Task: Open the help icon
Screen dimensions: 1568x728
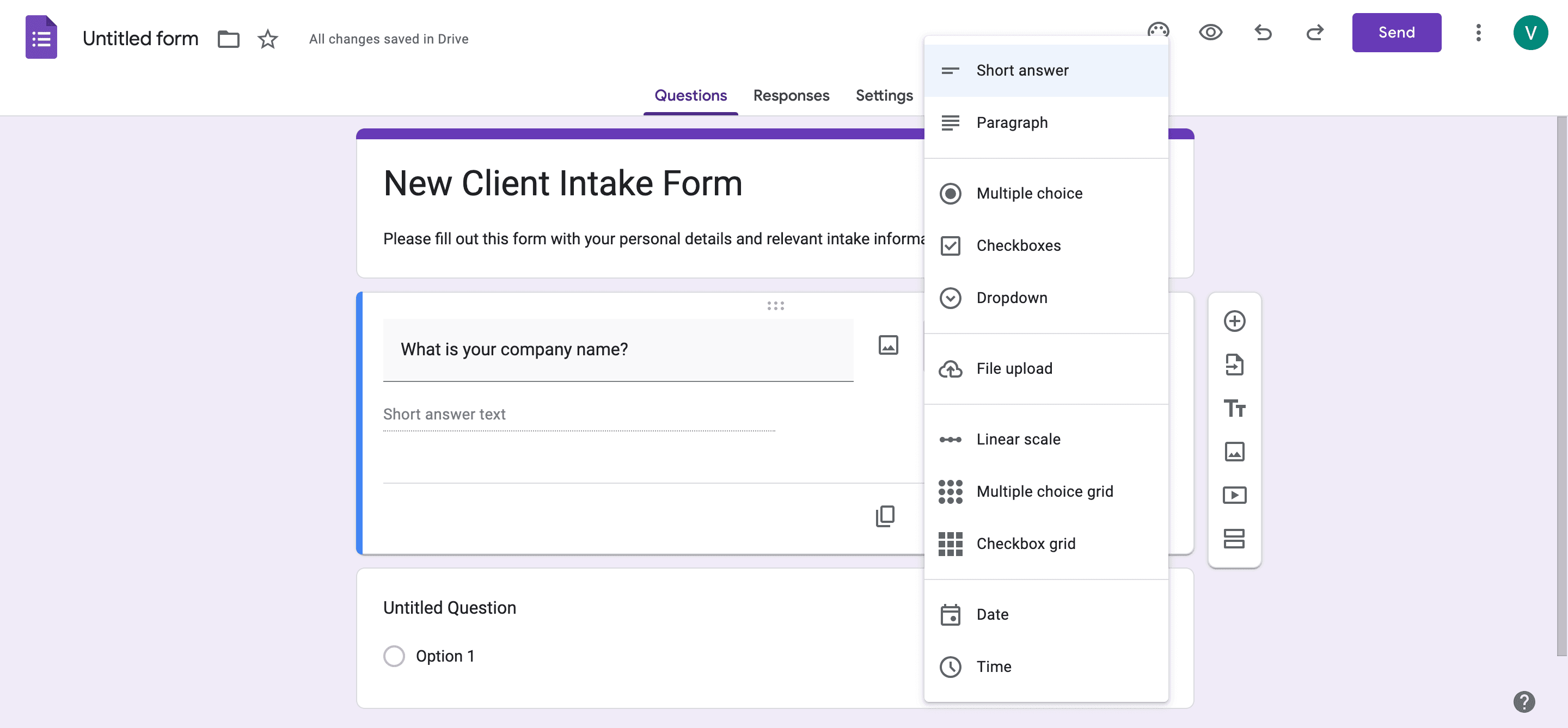Action: (1523, 701)
